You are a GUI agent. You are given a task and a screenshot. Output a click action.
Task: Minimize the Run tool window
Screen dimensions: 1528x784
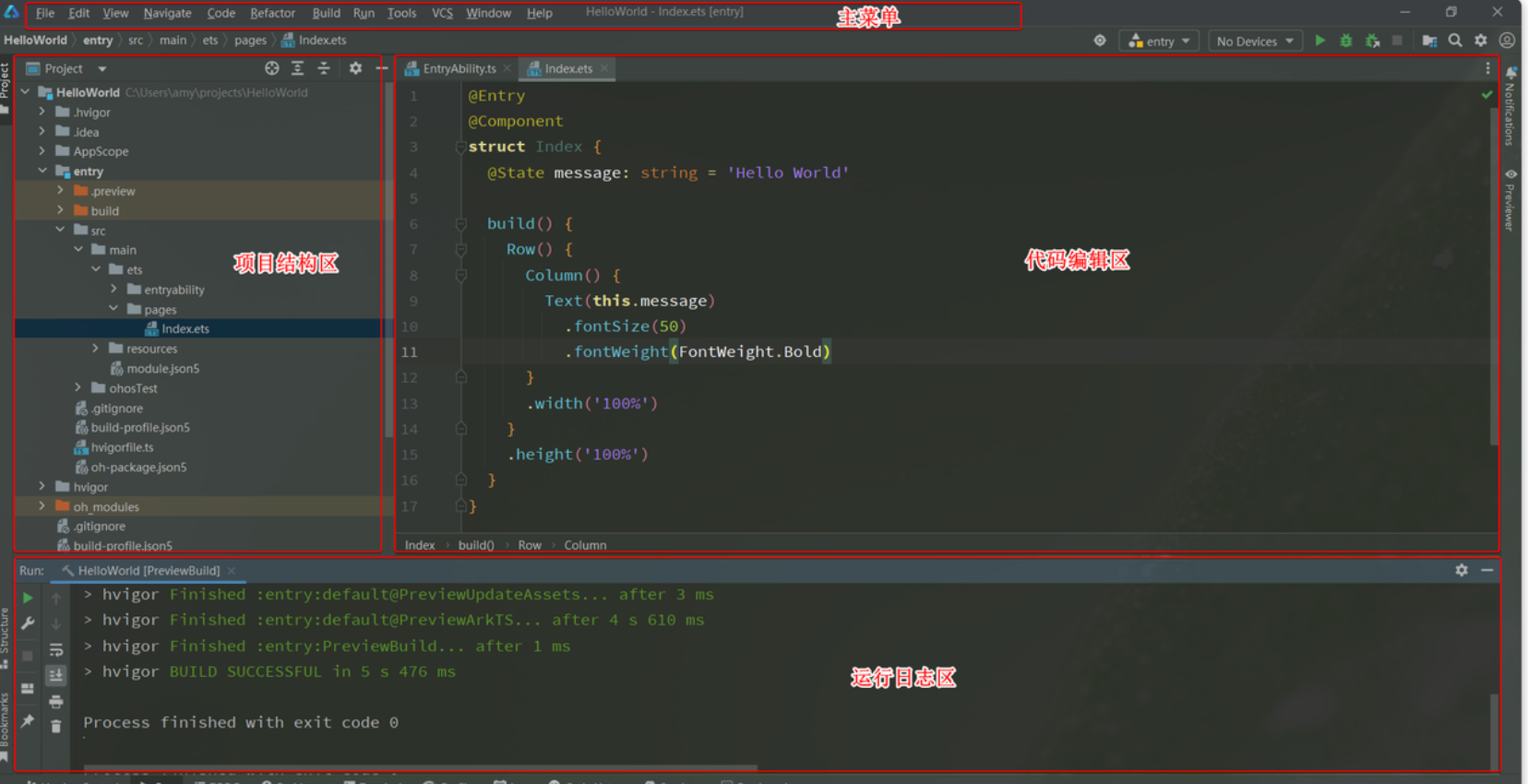coord(1487,570)
